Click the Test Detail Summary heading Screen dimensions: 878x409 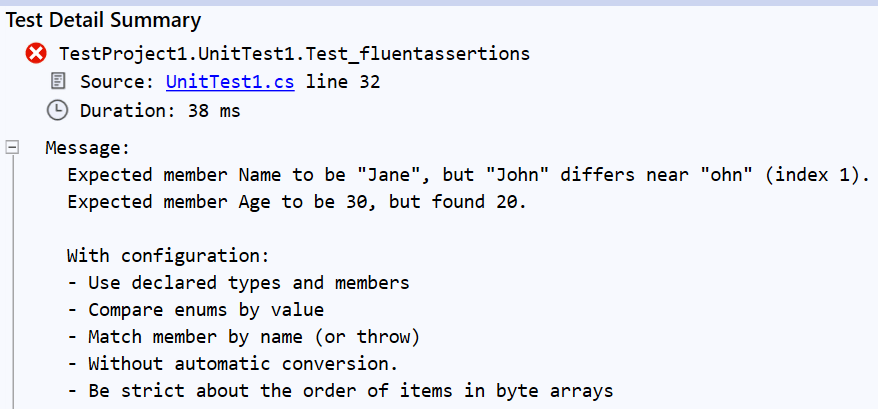[104, 19]
